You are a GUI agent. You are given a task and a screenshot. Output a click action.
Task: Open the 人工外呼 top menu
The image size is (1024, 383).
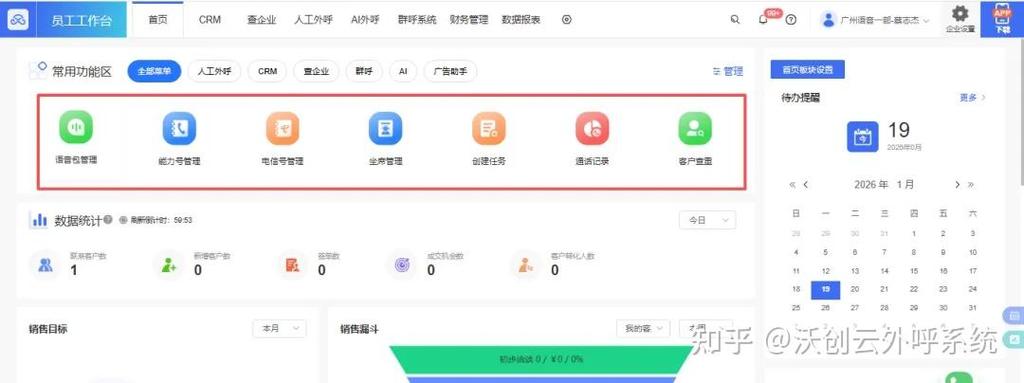click(x=313, y=20)
